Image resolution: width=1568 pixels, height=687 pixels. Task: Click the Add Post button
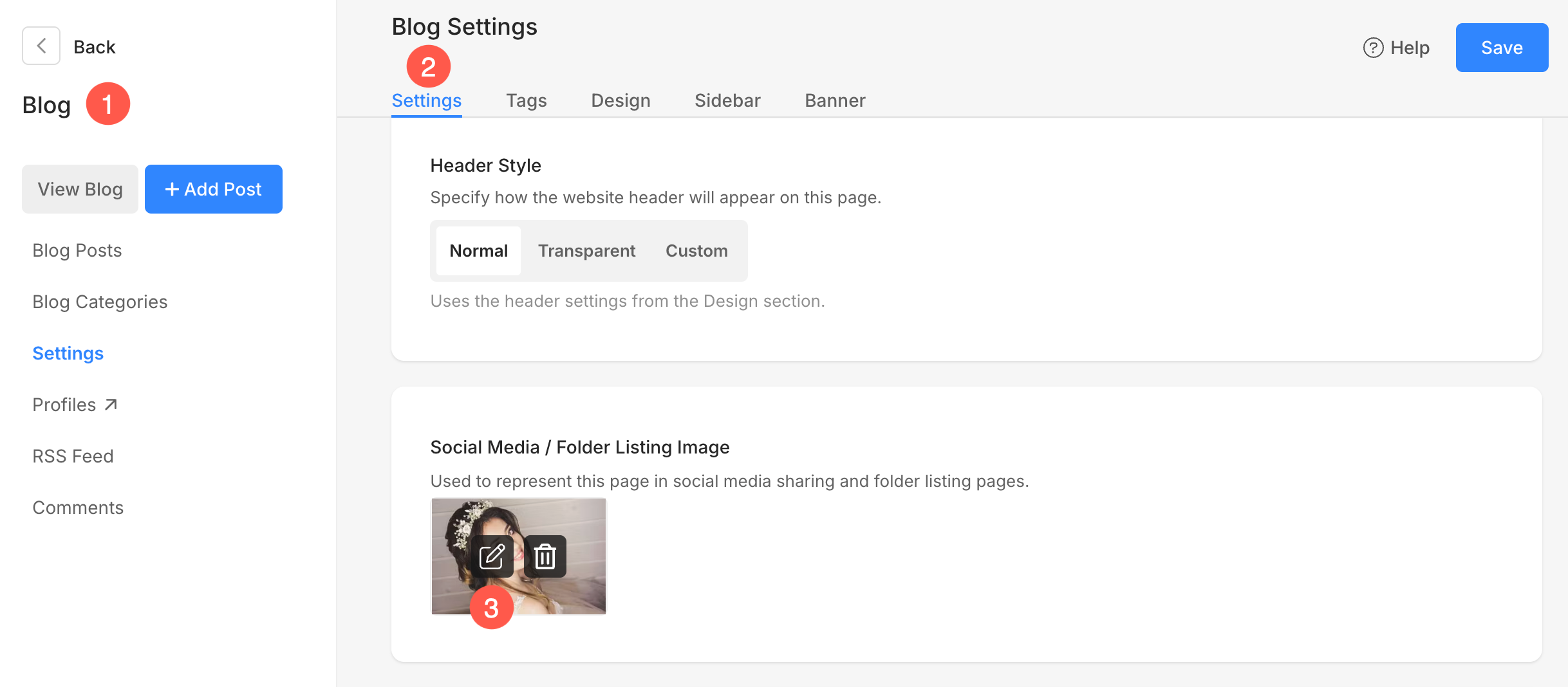coord(213,189)
